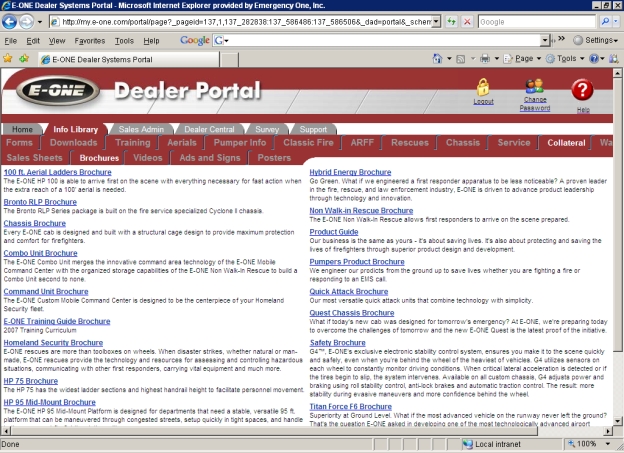
Task: Open the Quest Chassis Brochure link
Action: click(x=352, y=313)
